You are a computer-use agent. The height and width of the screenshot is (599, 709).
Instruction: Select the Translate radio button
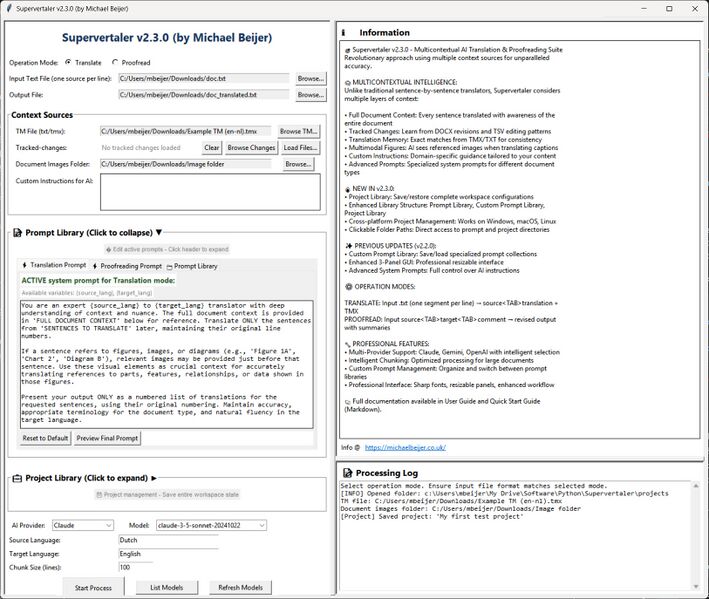68,62
